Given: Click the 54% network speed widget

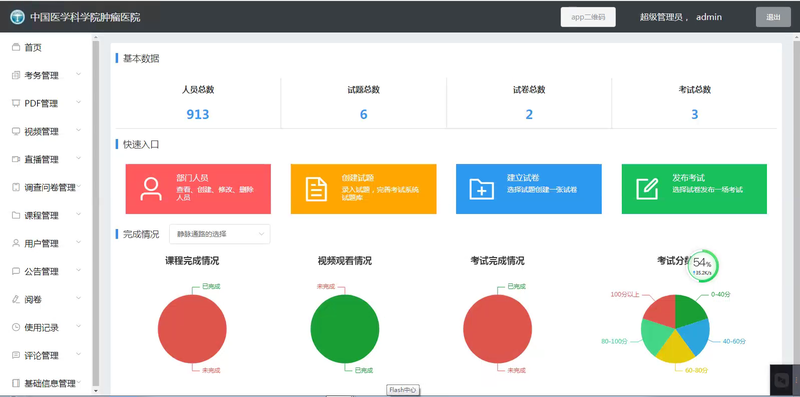Looking at the screenshot, I should pyautogui.click(x=703, y=265).
